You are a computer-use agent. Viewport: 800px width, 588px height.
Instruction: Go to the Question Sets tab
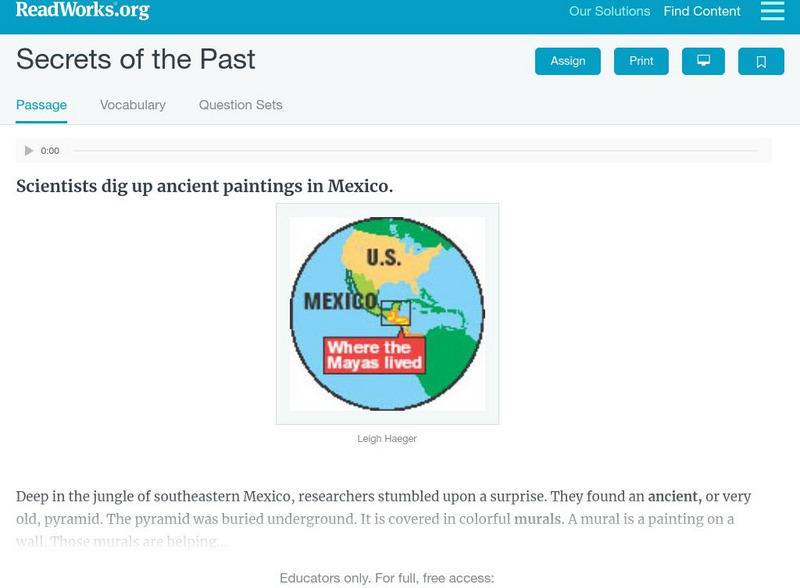click(x=240, y=105)
